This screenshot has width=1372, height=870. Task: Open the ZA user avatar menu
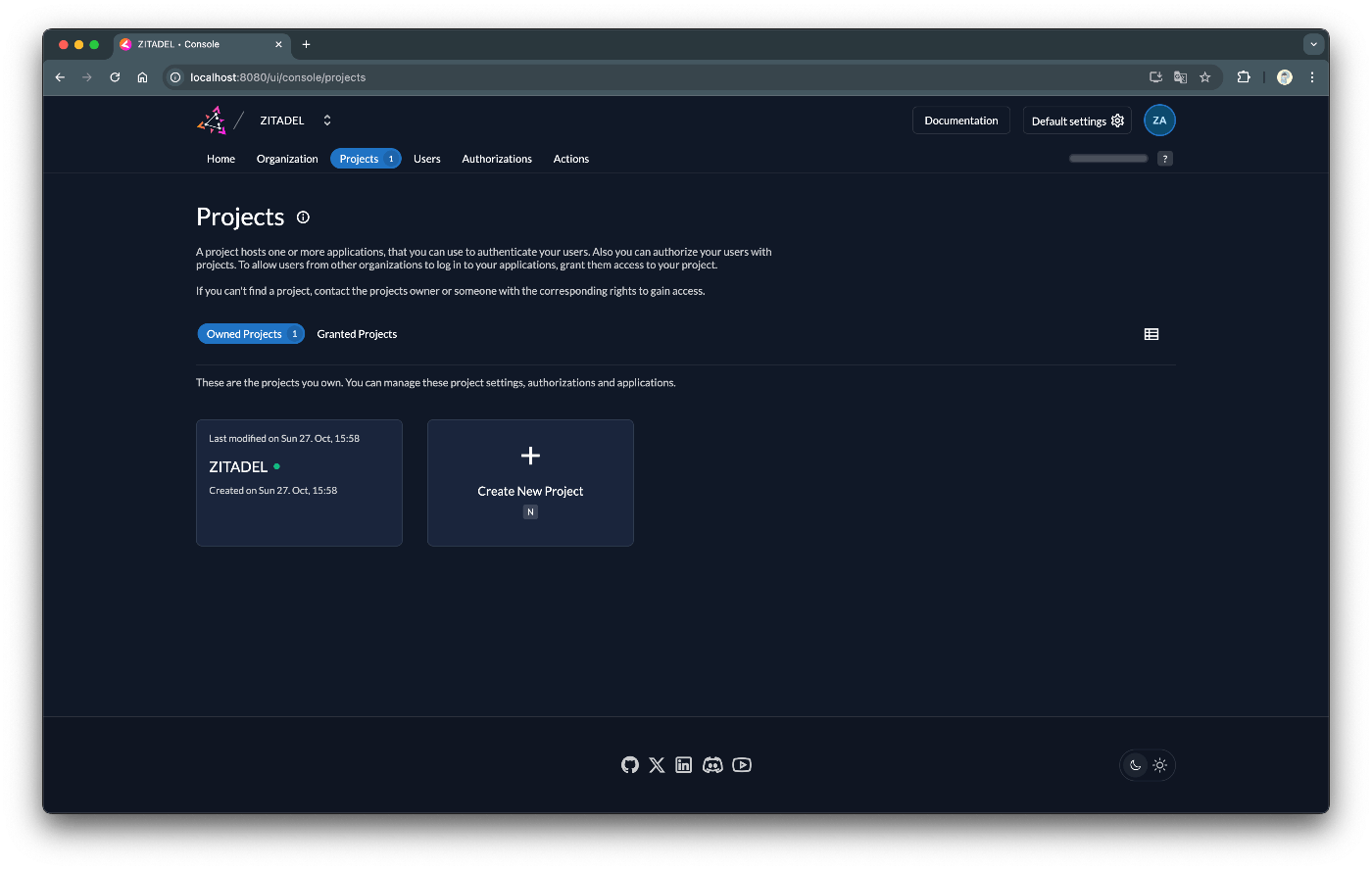tap(1159, 121)
